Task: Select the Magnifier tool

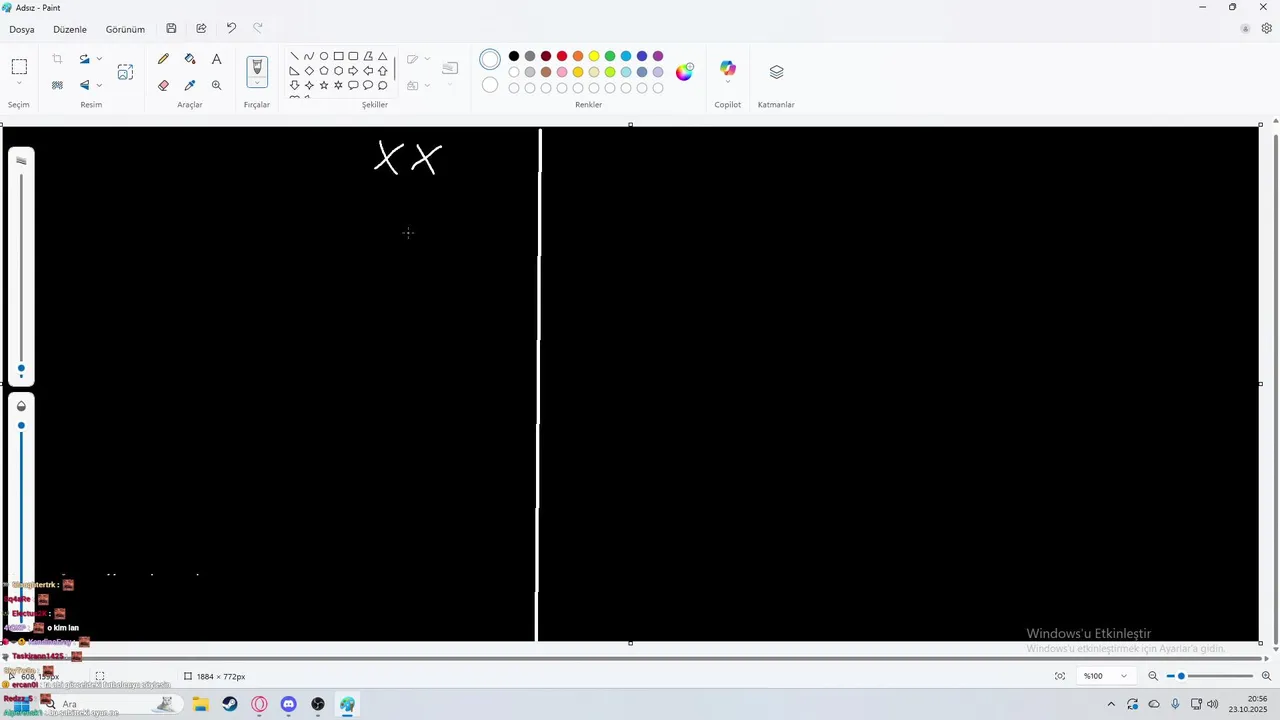Action: [x=216, y=85]
